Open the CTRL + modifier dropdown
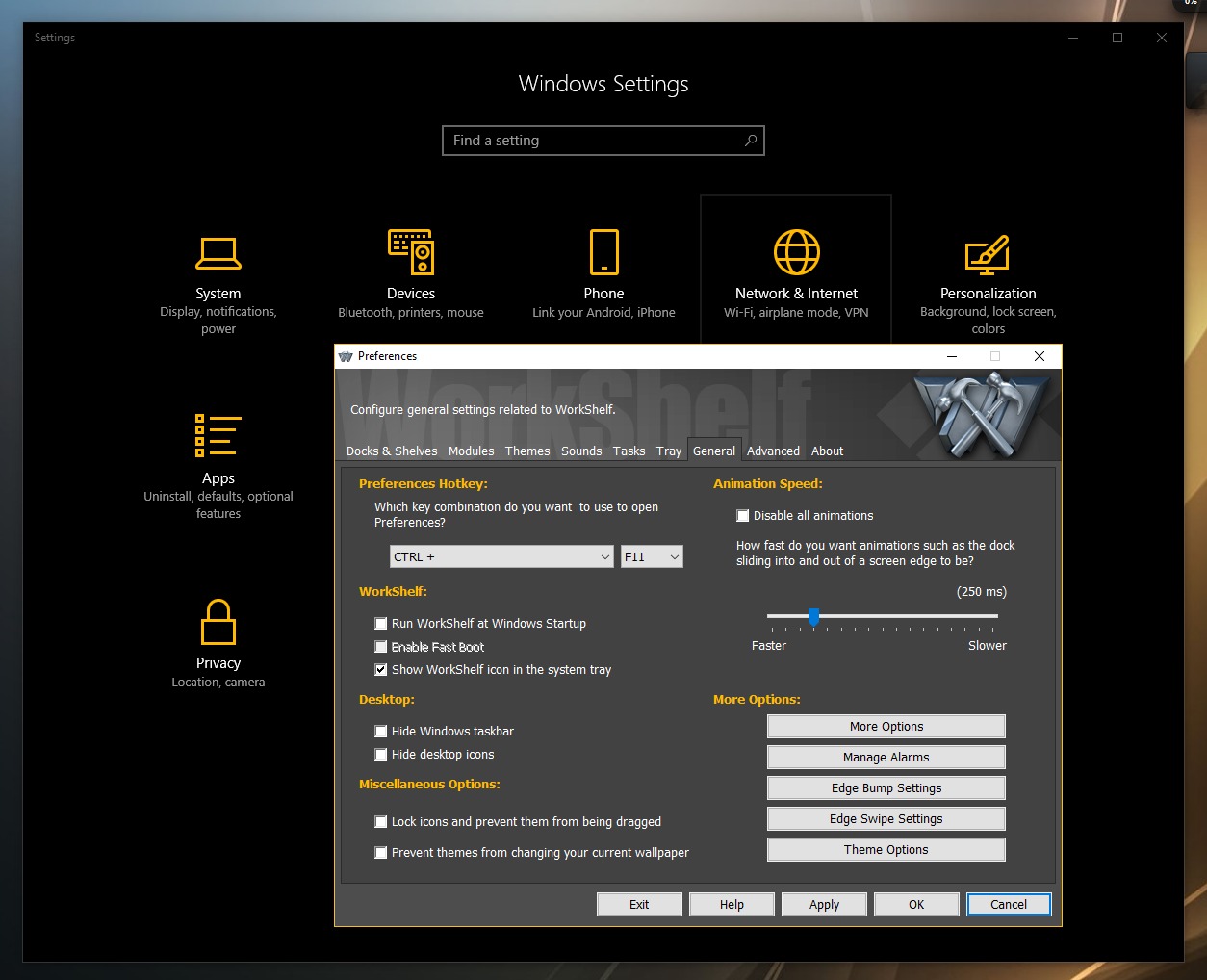 [501, 556]
